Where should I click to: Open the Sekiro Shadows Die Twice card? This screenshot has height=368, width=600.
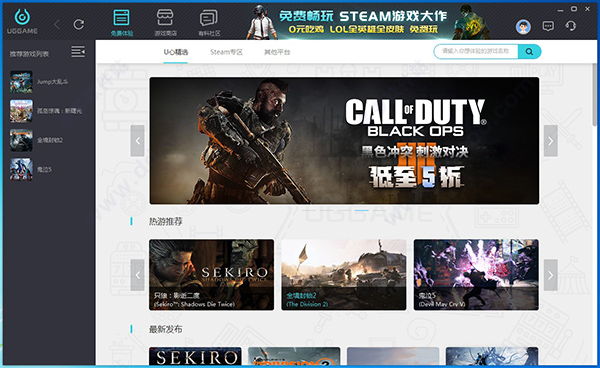[x=212, y=275]
